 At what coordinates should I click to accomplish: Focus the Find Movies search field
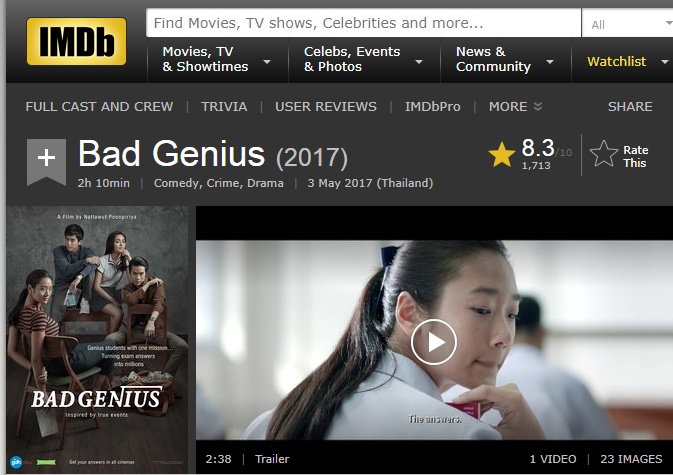click(x=363, y=23)
